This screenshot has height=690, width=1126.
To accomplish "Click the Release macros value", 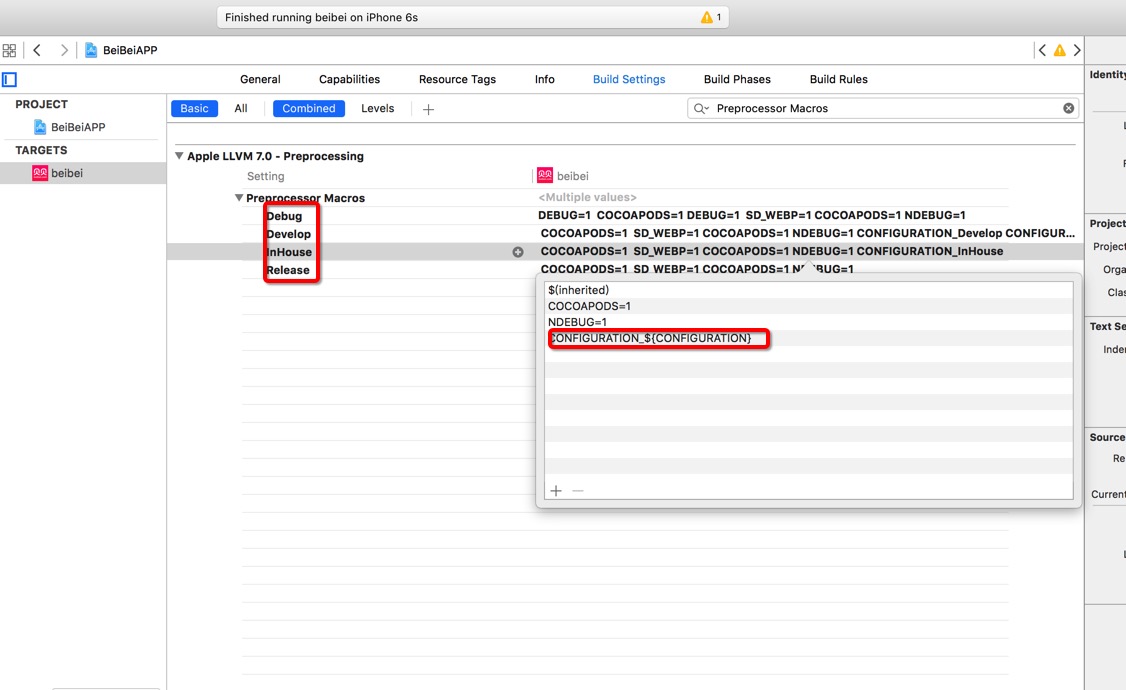I will coord(697,269).
